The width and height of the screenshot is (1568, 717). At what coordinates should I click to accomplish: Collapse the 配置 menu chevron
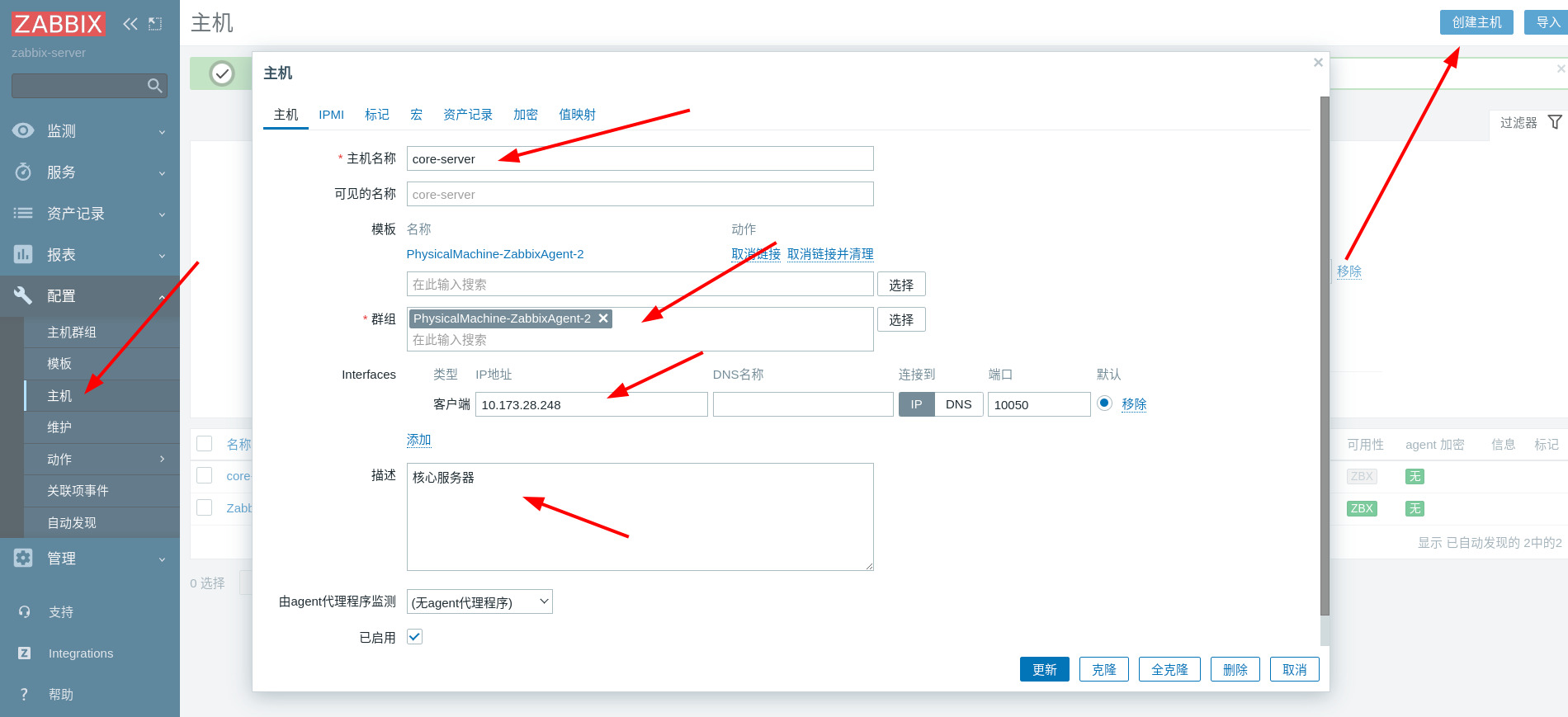[162, 297]
